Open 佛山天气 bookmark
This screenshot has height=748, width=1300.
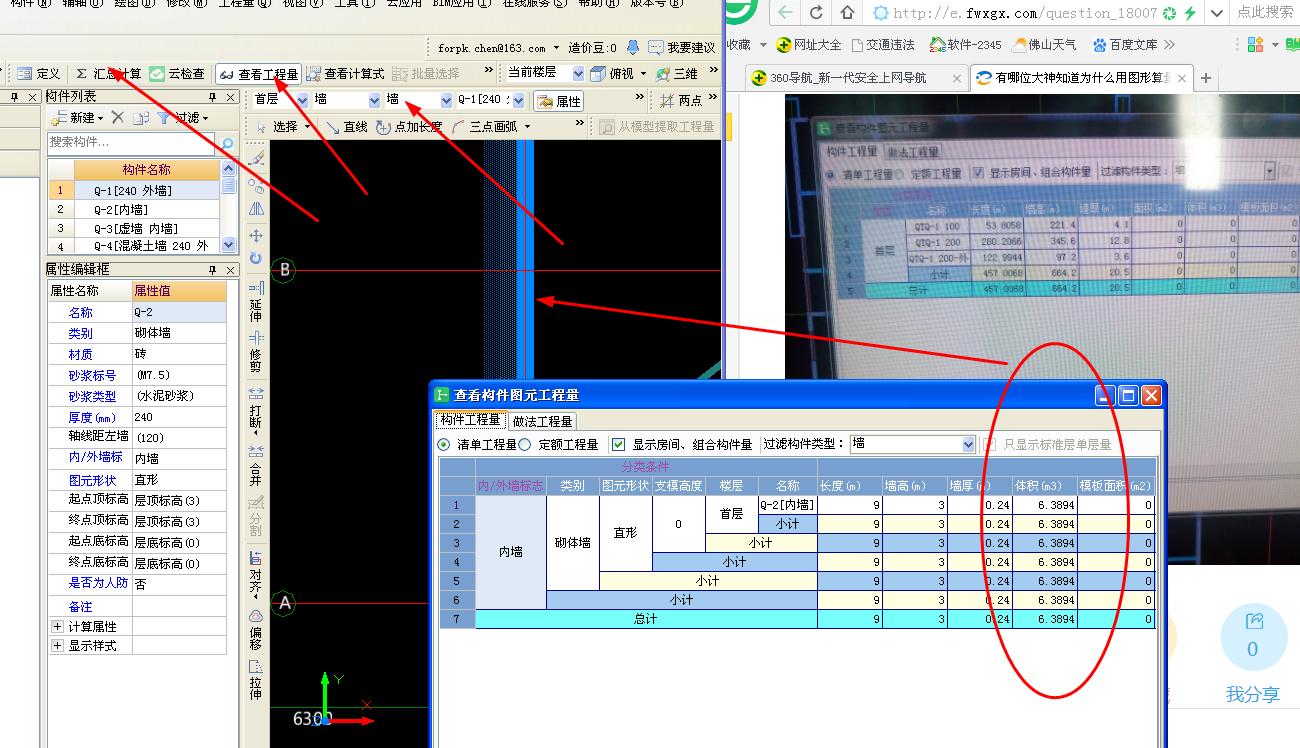1044,45
